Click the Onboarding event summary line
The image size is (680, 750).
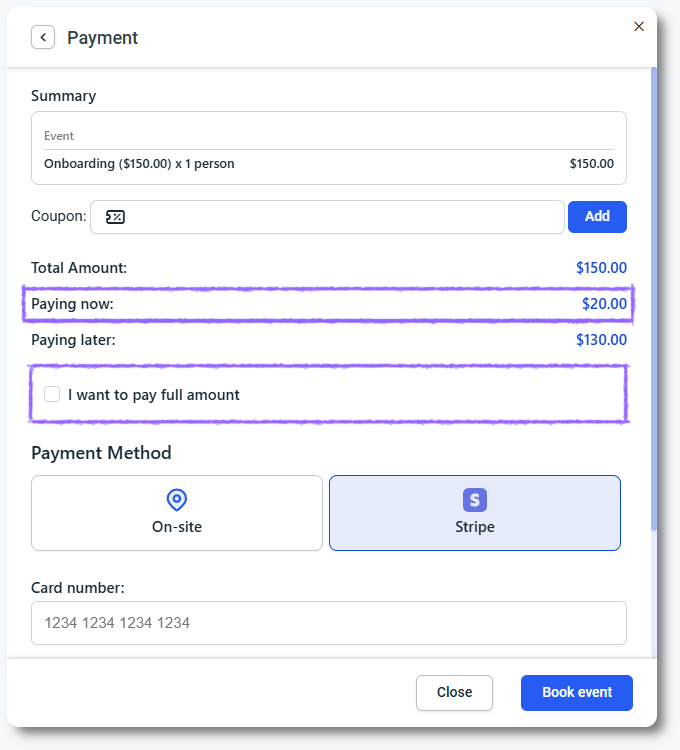tap(139, 164)
